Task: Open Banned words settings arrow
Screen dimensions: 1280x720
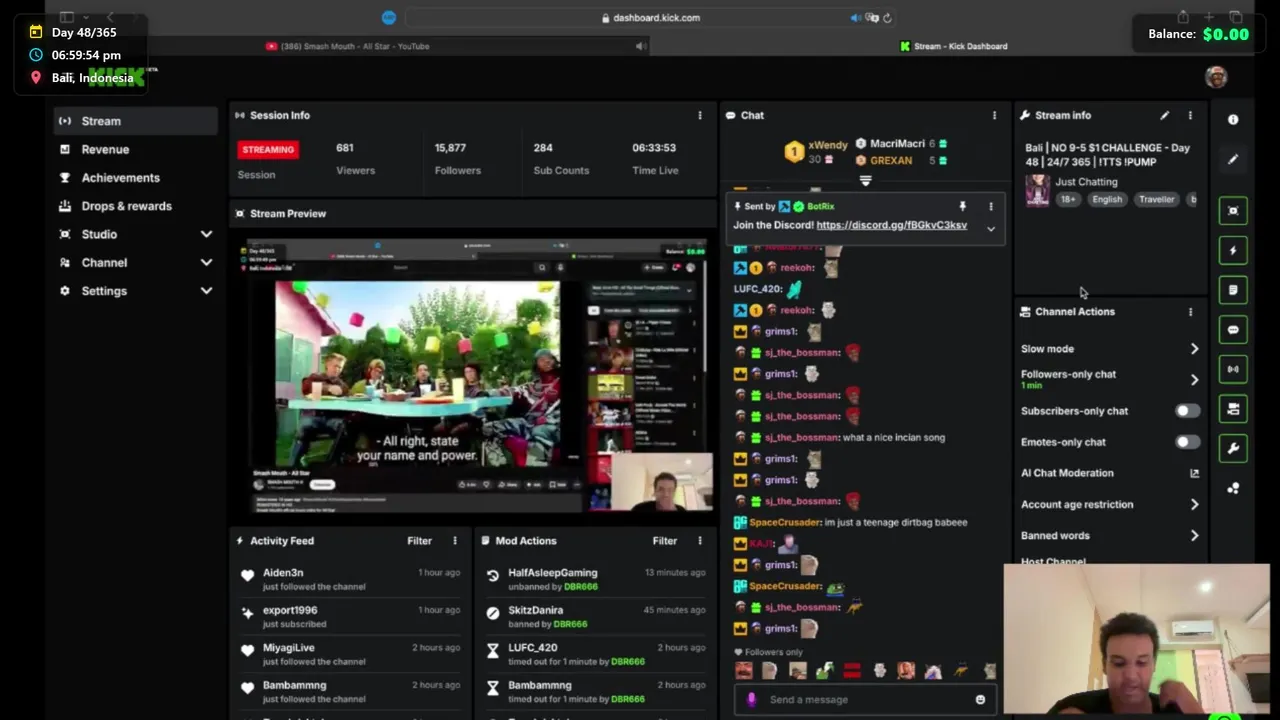Action: click(1194, 536)
